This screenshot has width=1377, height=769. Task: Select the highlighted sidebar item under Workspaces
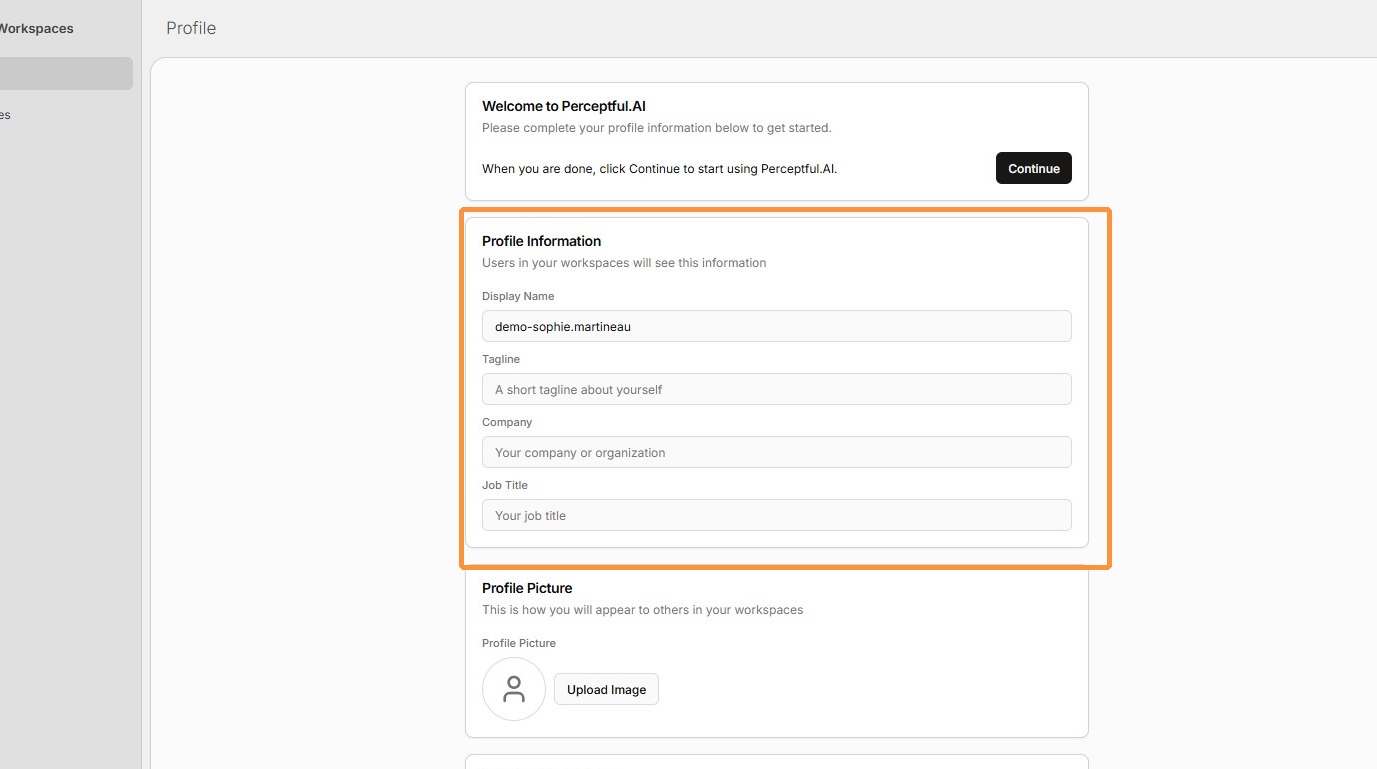point(66,74)
